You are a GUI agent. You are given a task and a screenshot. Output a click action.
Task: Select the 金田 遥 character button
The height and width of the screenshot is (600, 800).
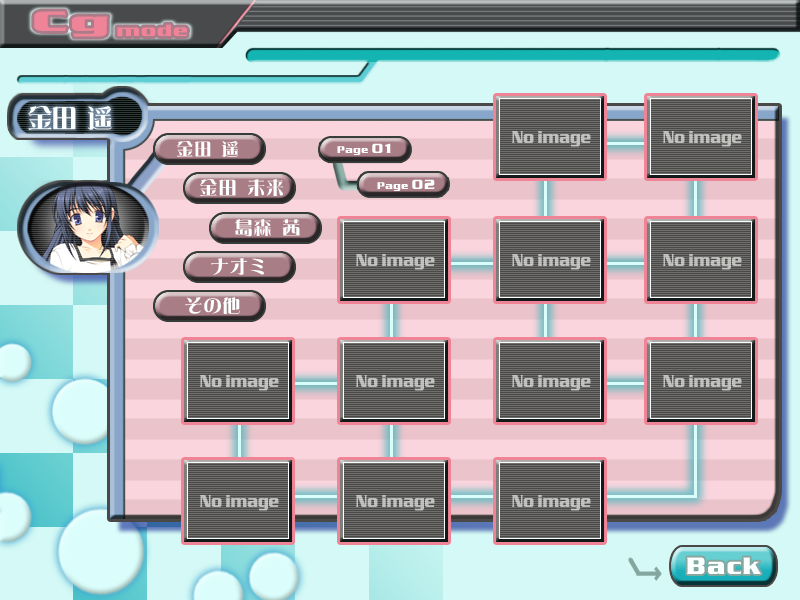coord(208,149)
